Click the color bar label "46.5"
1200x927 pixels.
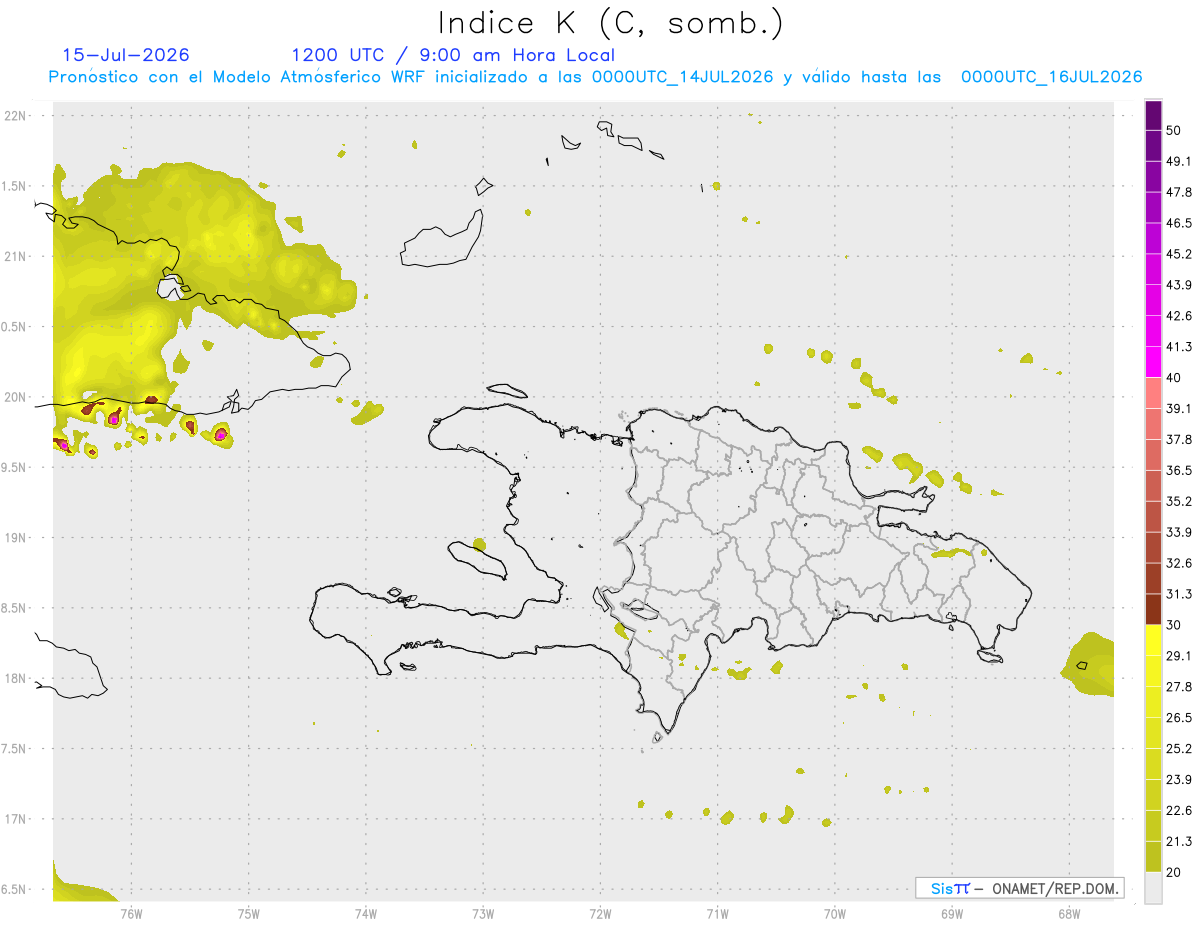click(x=1180, y=223)
